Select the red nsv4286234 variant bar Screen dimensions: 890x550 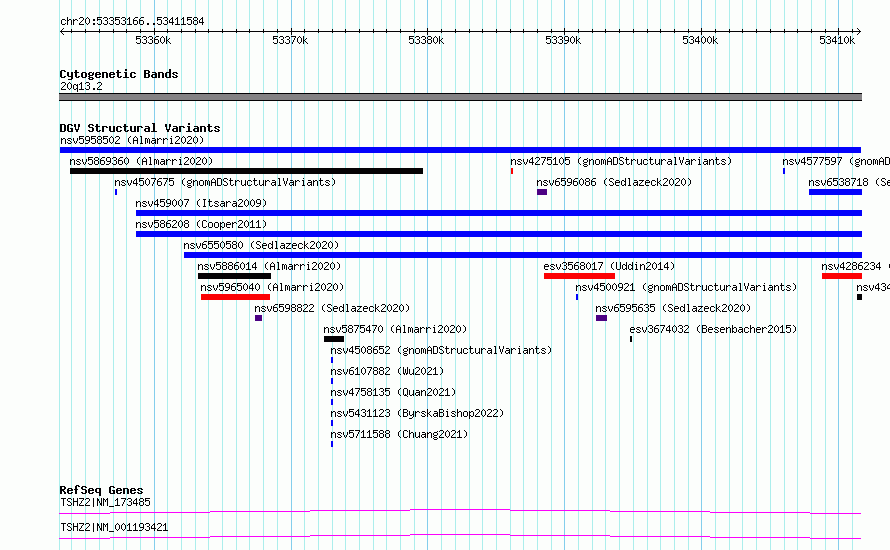(x=842, y=276)
